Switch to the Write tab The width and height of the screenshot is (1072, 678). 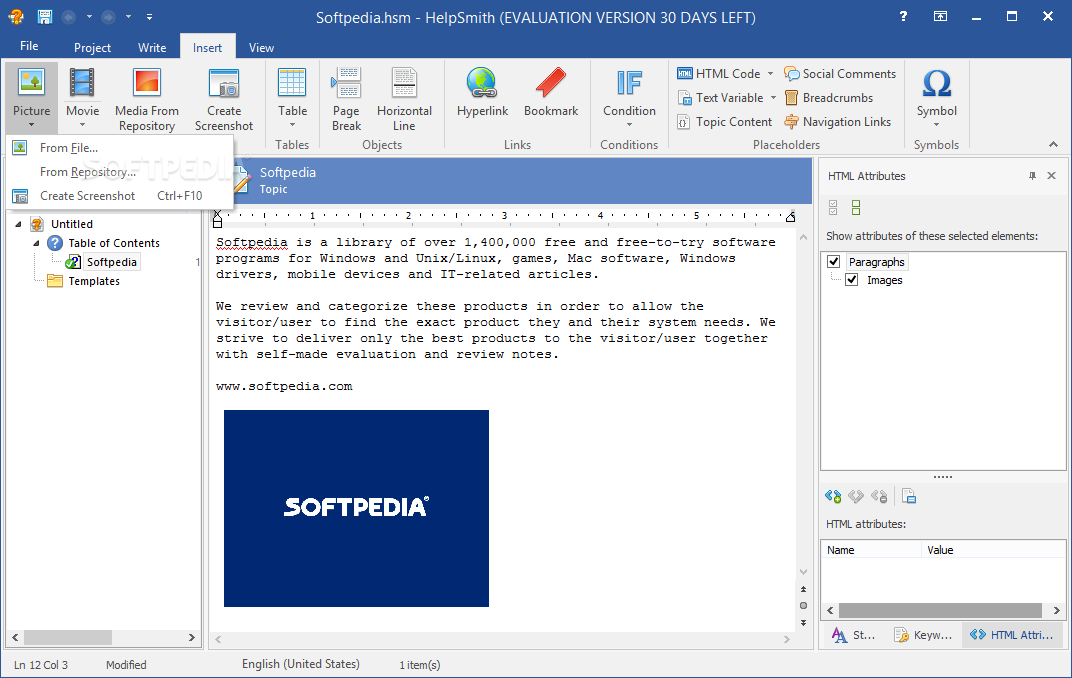152,47
